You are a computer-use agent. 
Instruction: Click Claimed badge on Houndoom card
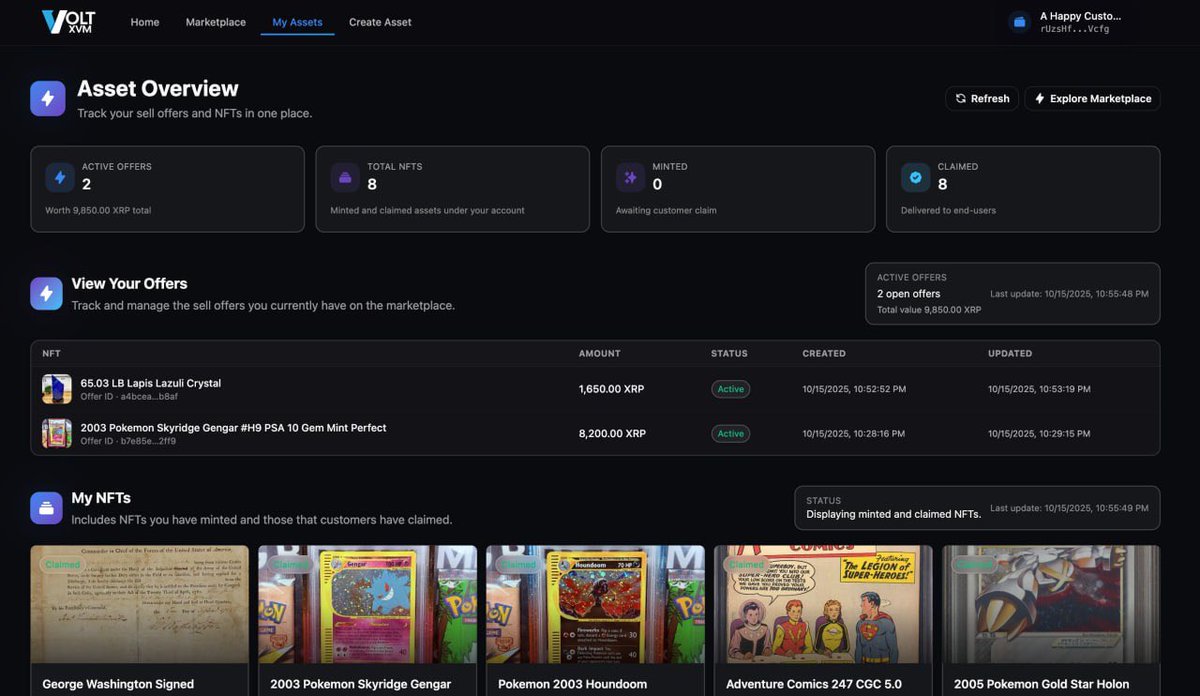point(518,565)
